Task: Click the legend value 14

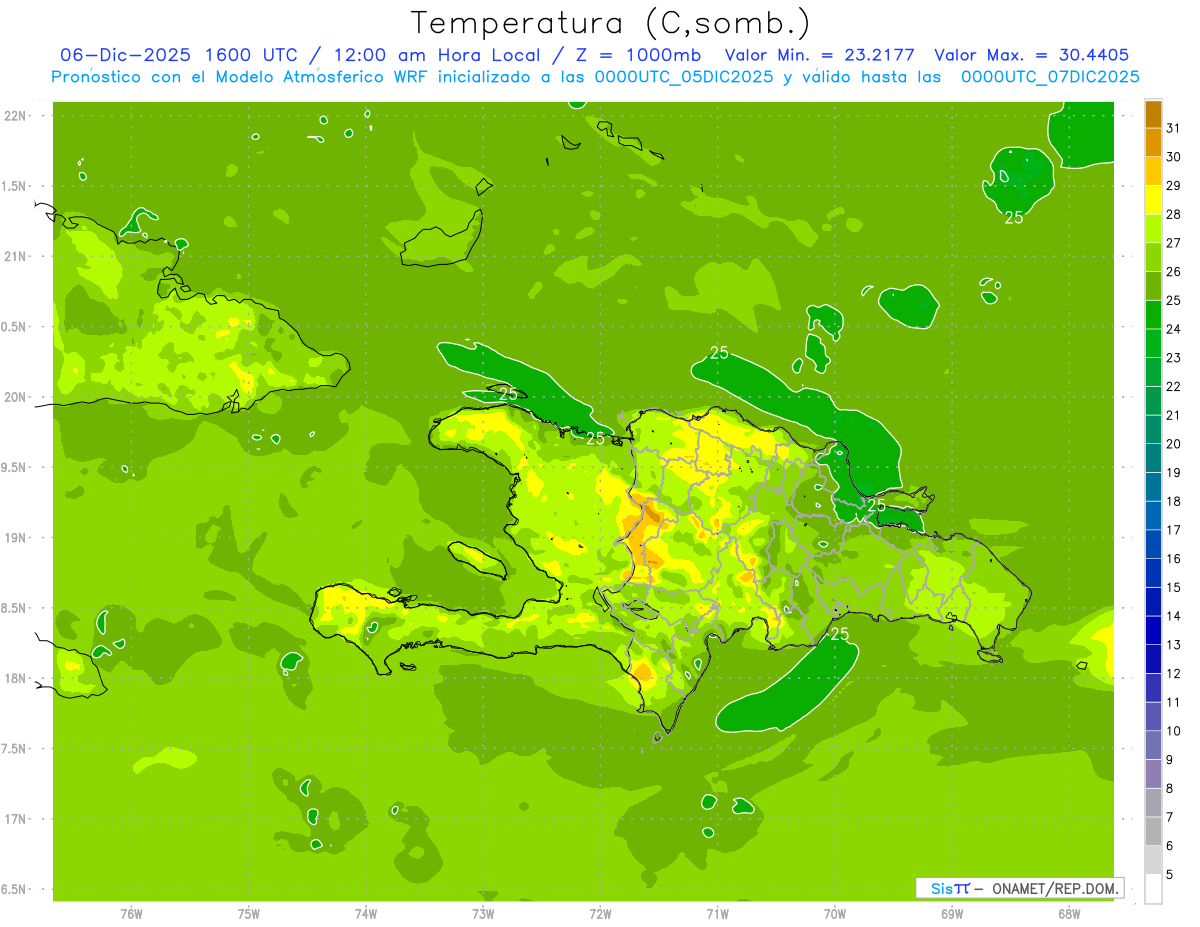Action: pyautogui.click(x=1173, y=616)
